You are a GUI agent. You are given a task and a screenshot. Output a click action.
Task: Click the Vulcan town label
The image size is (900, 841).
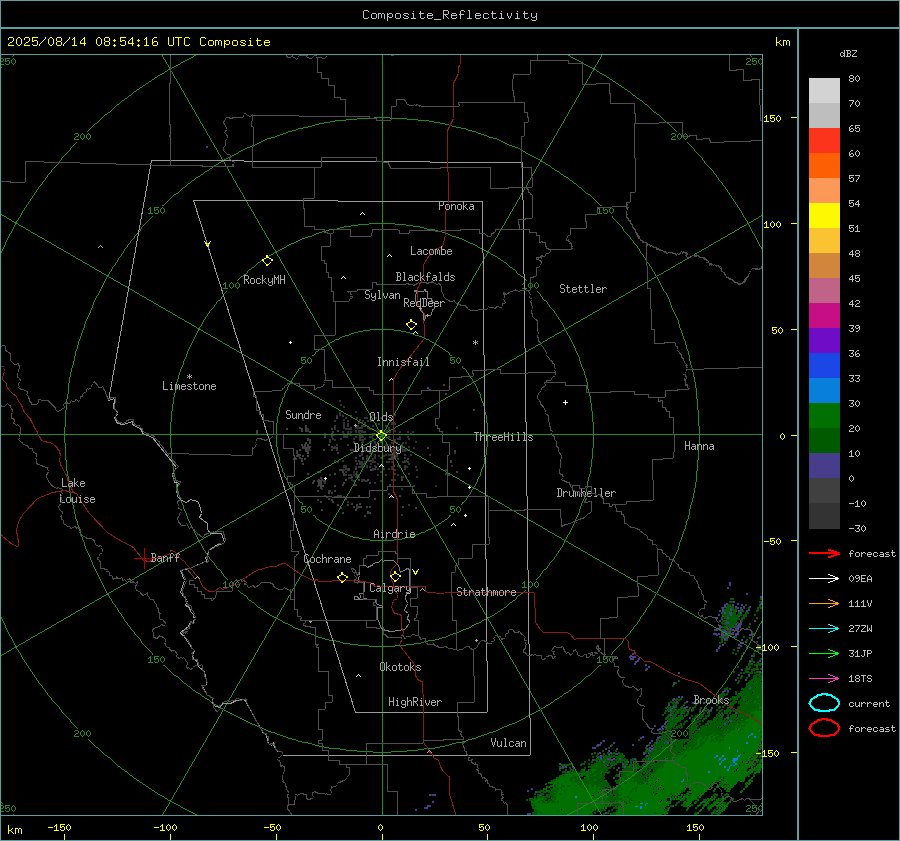[508, 743]
